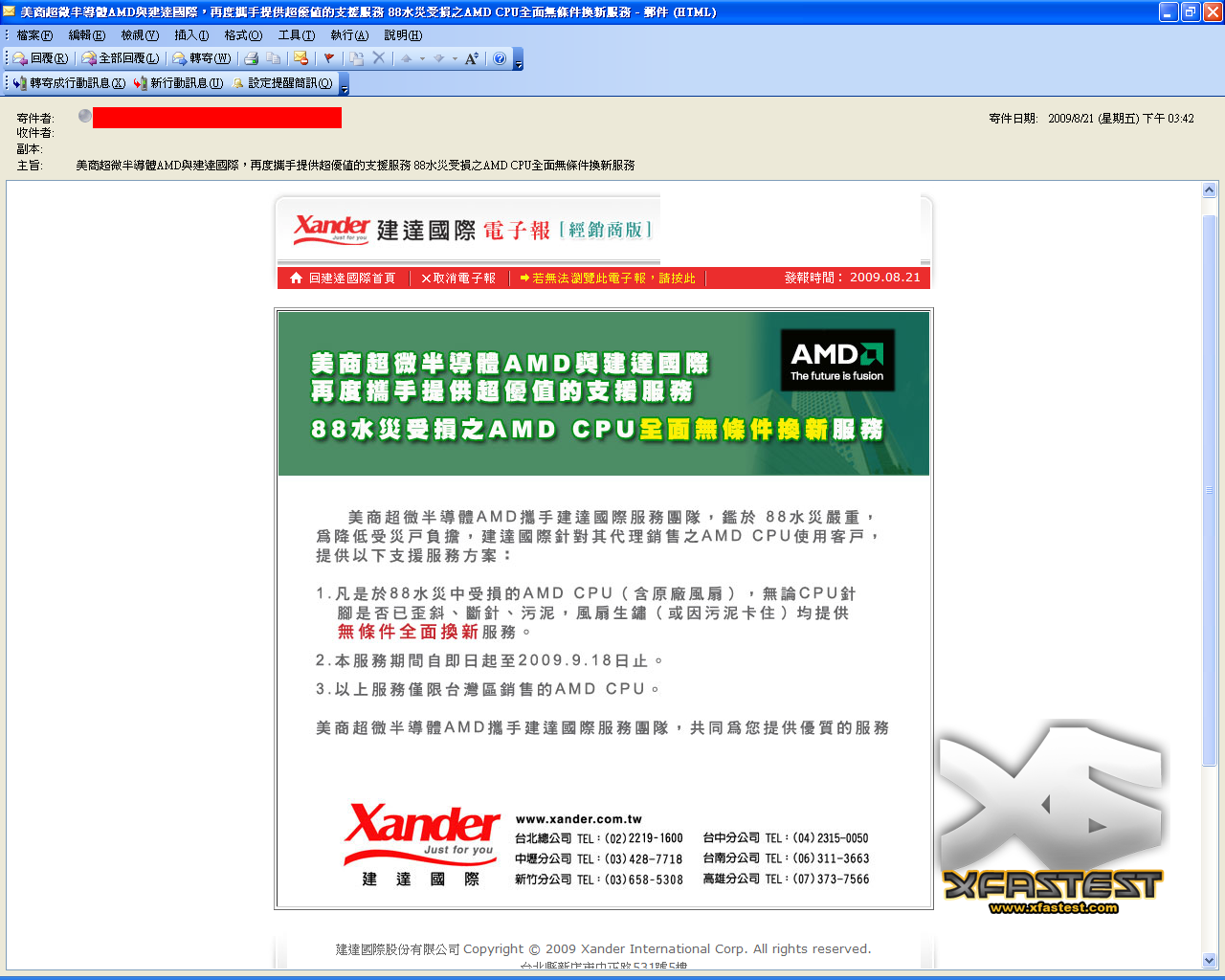Click 設定提醒簡訊 toolbar button

(282, 83)
